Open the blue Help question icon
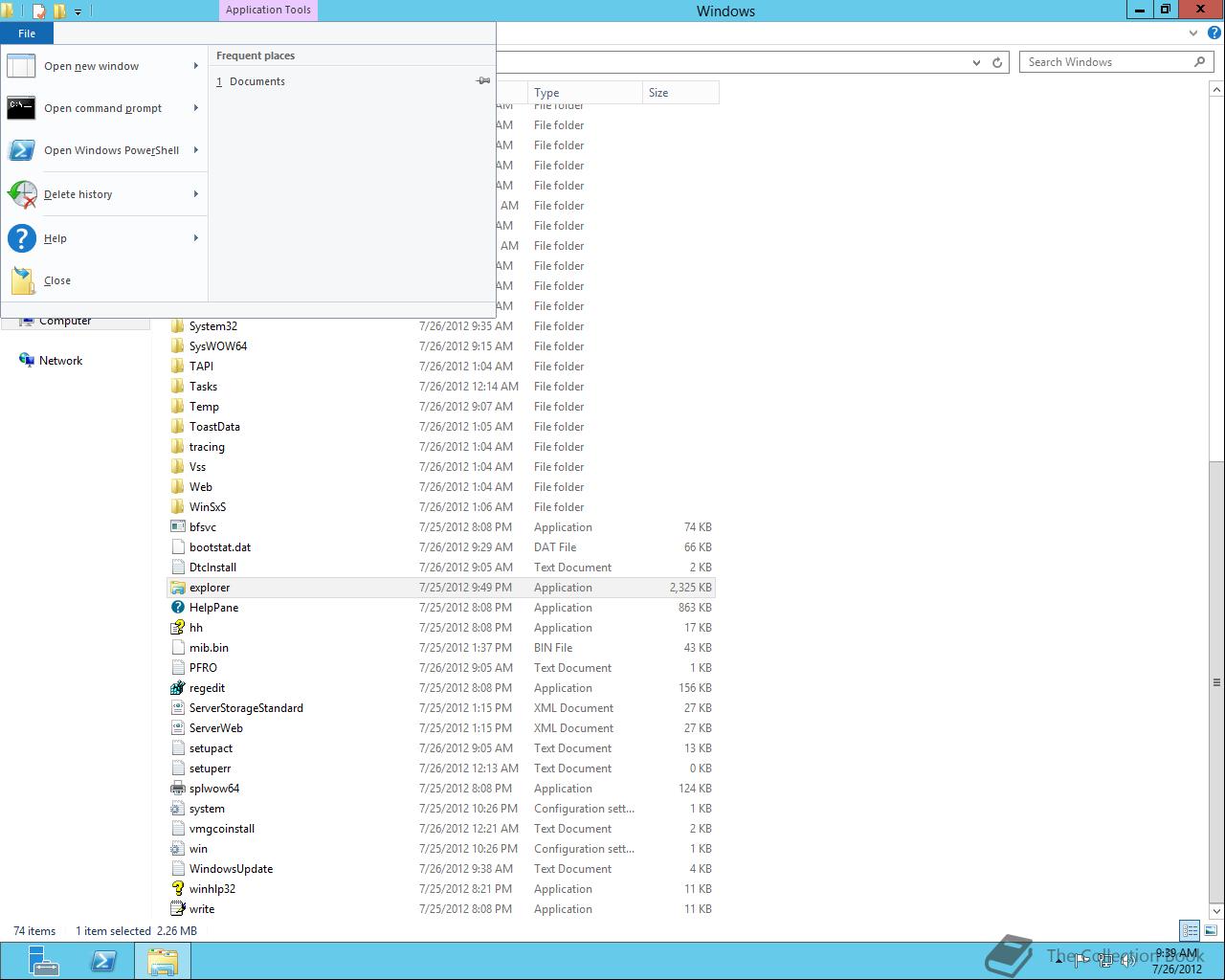Viewport: 1225px width, 980px height. [x=1214, y=33]
